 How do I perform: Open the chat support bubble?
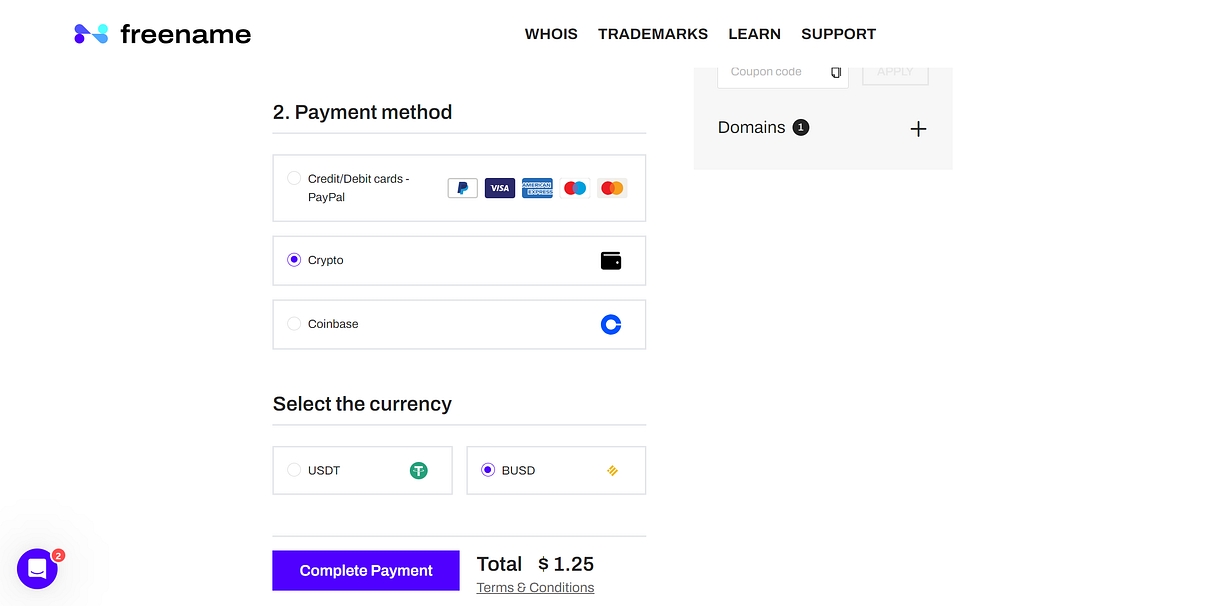37,569
